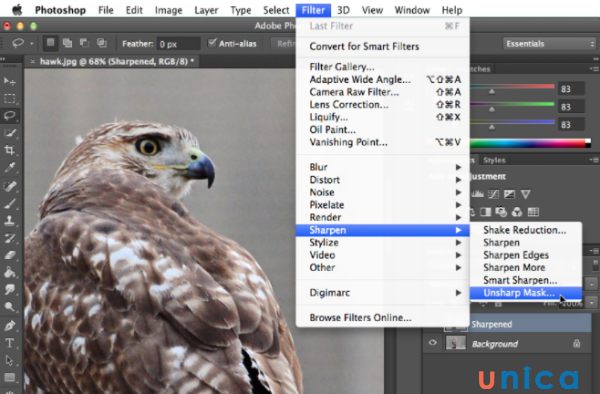Select the Move tool
The width and height of the screenshot is (600, 394).
pyautogui.click(x=10, y=81)
